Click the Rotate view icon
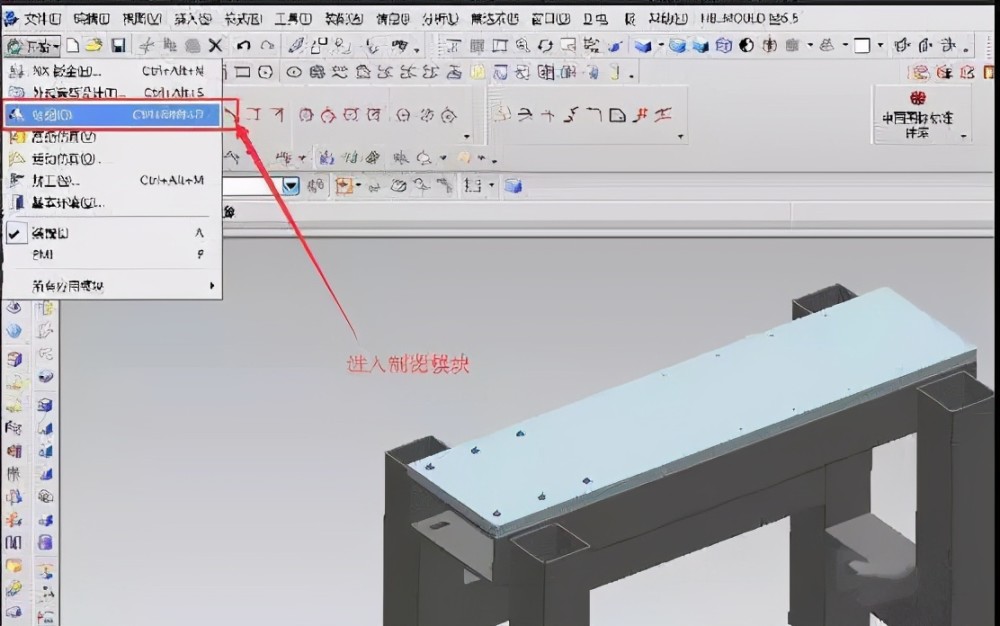The height and width of the screenshot is (626, 1000). [545, 45]
